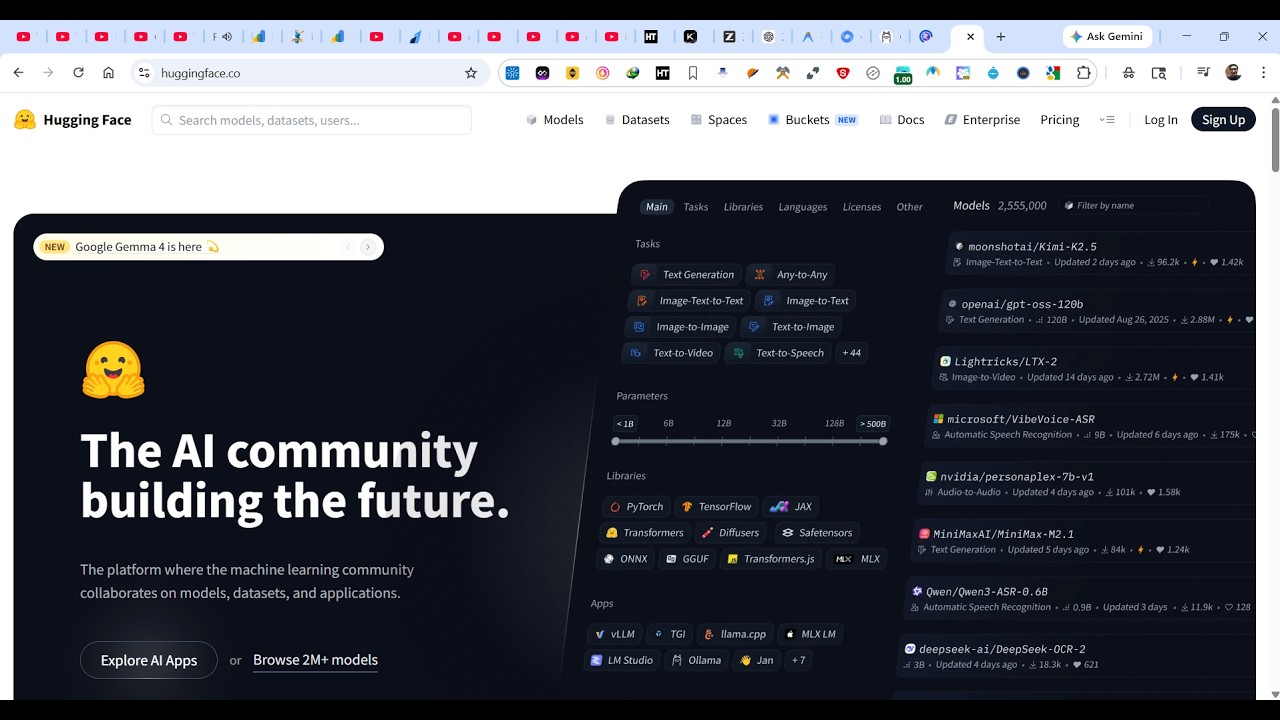Select the TensorFlow library chip
Image resolution: width=1280 pixels, height=720 pixels.
[x=716, y=507]
